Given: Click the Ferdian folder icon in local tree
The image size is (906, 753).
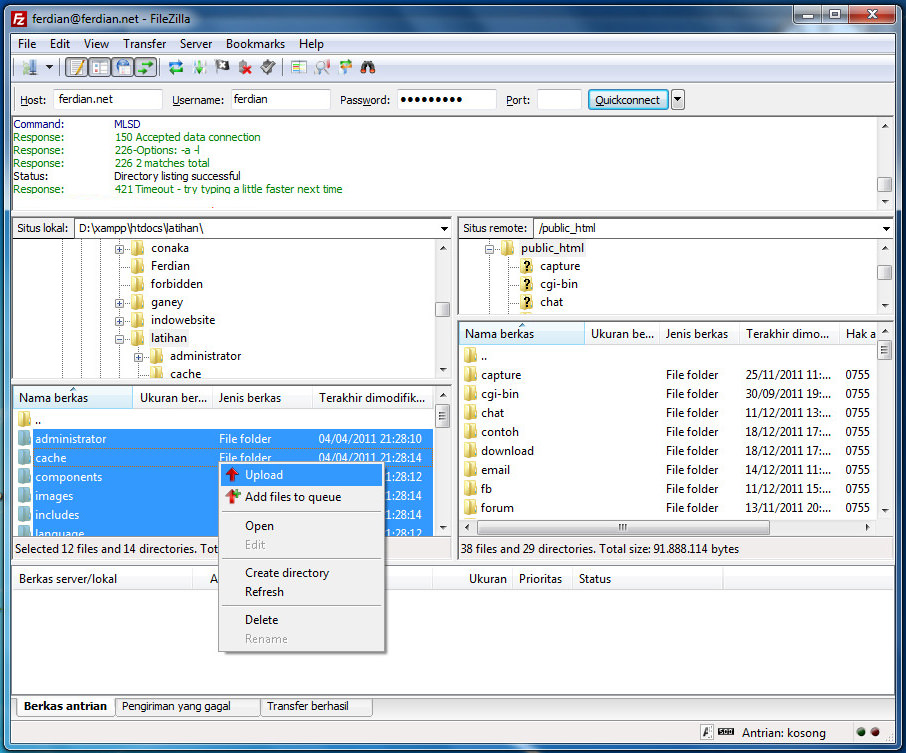Looking at the screenshot, I should pos(138,266).
